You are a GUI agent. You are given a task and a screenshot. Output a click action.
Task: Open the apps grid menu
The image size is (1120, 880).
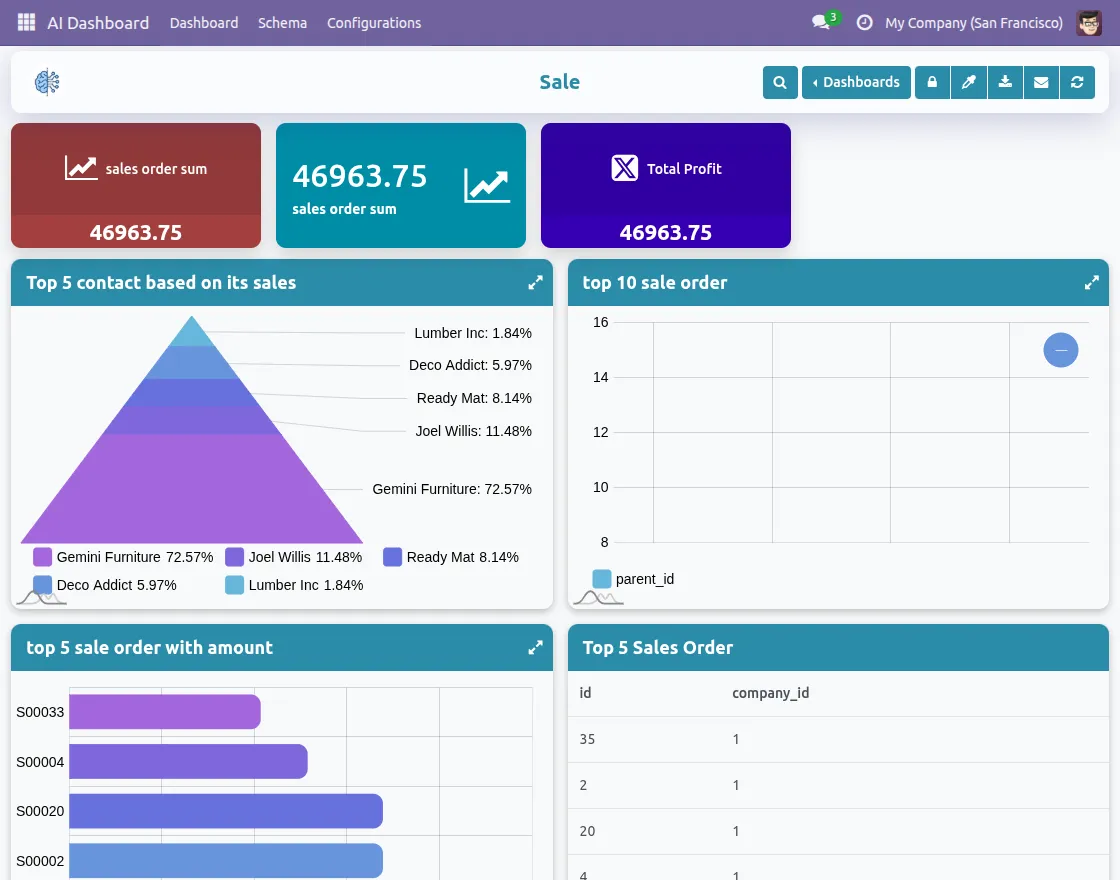26,22
